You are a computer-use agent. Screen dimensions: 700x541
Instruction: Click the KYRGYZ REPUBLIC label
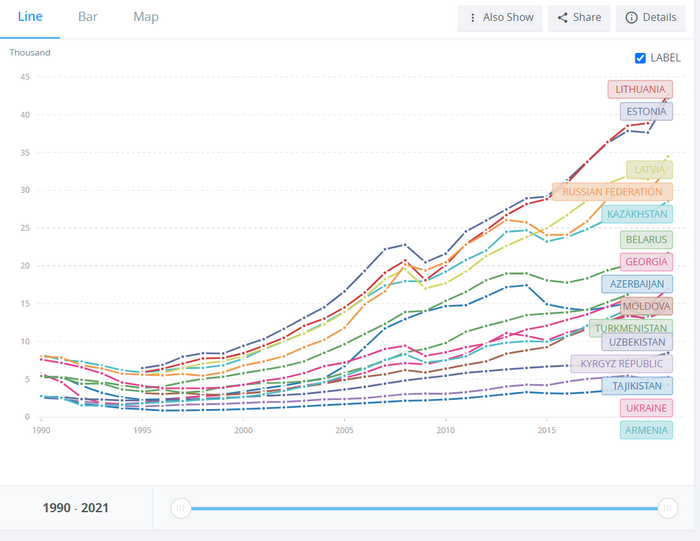(621, 364)
